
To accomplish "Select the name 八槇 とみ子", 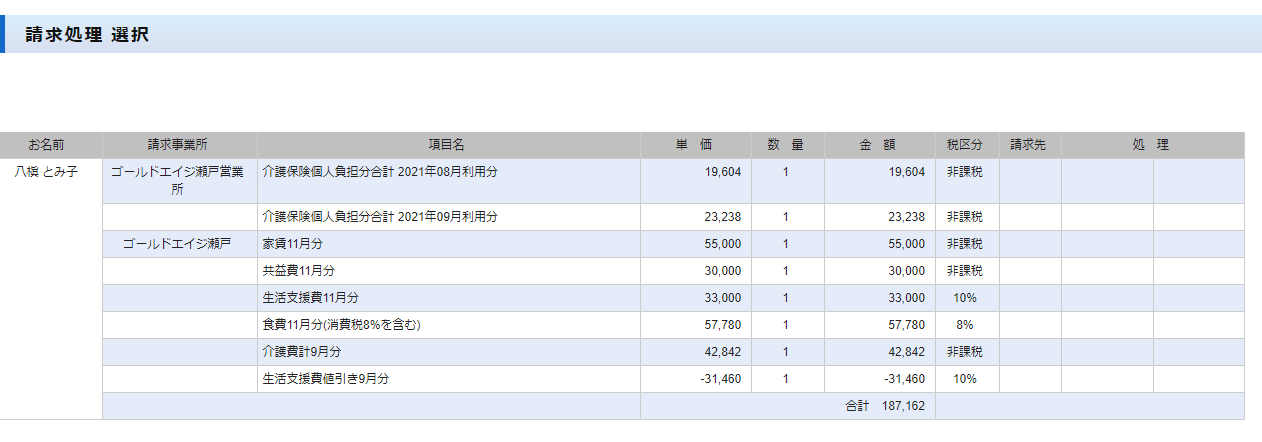I will pyautogui.click(x=46, y=172).
